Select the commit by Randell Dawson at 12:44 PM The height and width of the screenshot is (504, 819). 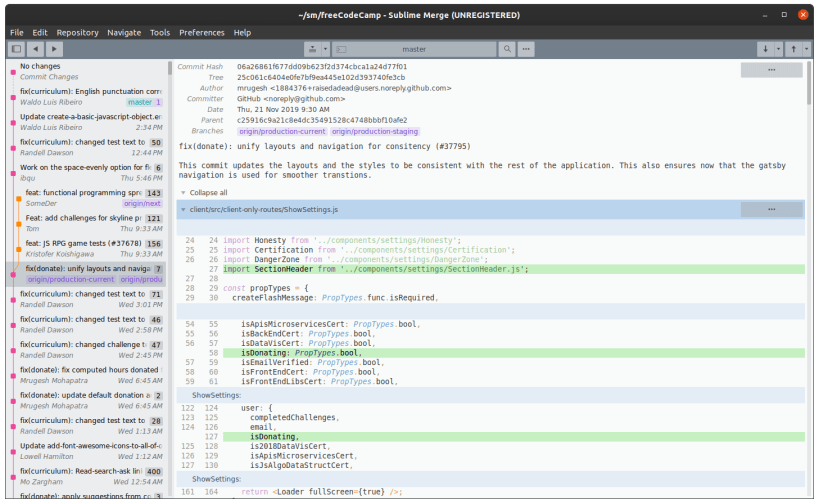pyautogui.click(x=88, y=147)
